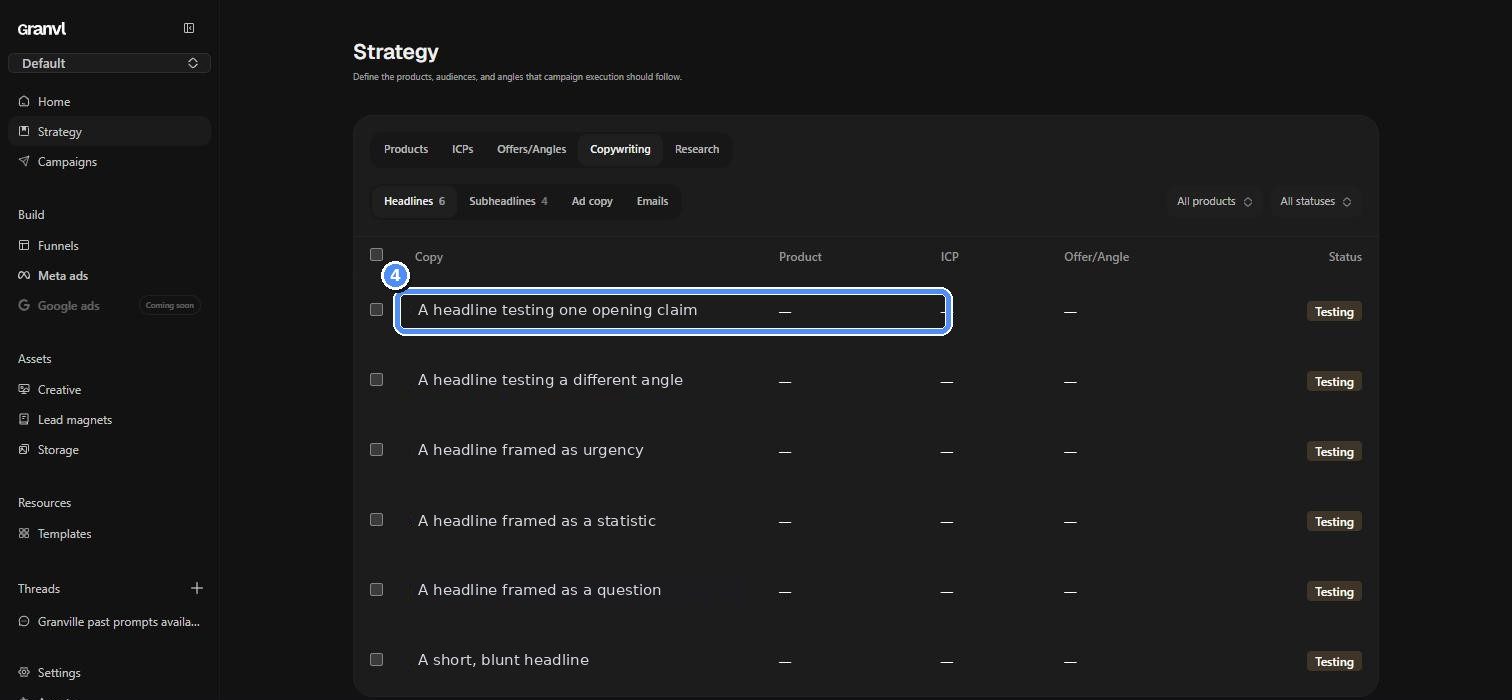The height and width of the screenshot is (700, 1512).
Task: Select the Headlines sub-tab
Action: (414, 201)
